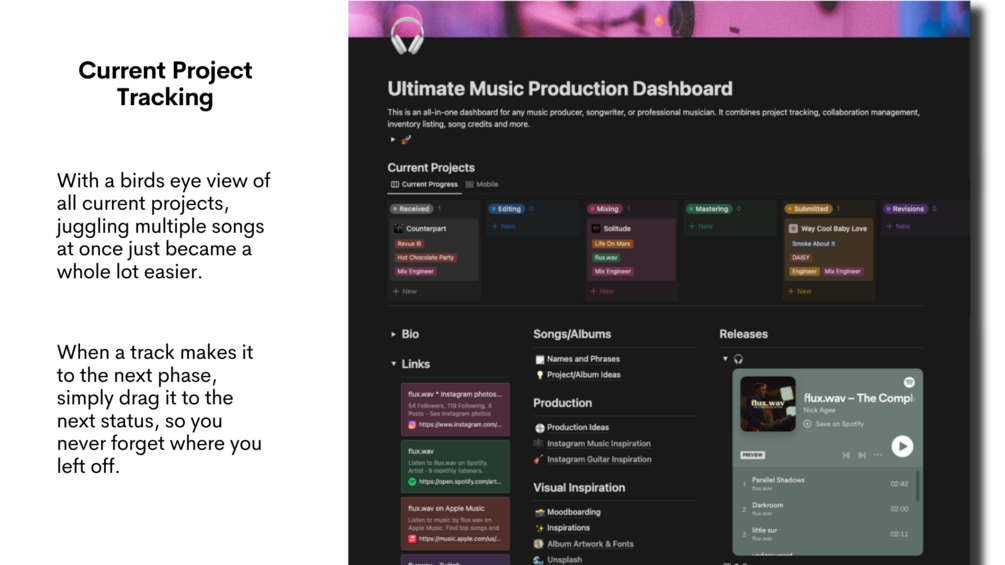Click the orange Engineer tag

pyautogui.click(x=804, y=272)
